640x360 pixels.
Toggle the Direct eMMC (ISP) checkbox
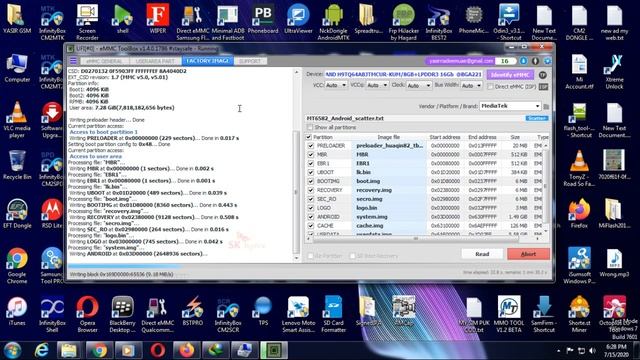click(x=490, y=87)
